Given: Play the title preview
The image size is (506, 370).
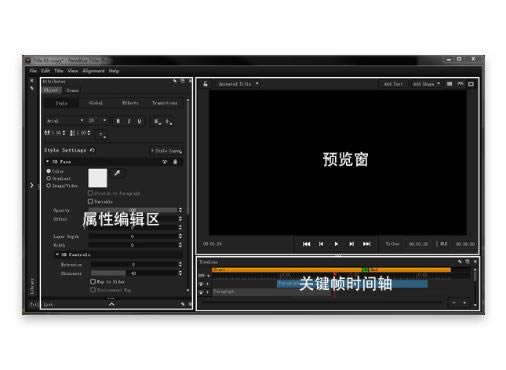Looking at the screenshot, I should pos(336,244).
